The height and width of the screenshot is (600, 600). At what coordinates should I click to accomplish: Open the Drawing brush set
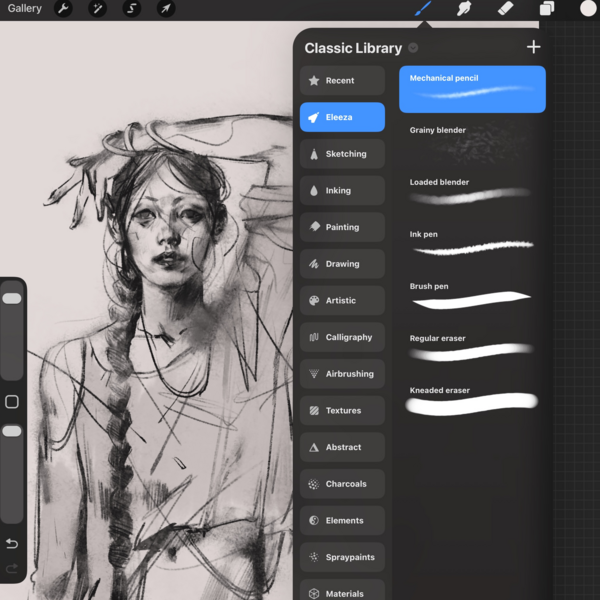click(x=342, y=264)
